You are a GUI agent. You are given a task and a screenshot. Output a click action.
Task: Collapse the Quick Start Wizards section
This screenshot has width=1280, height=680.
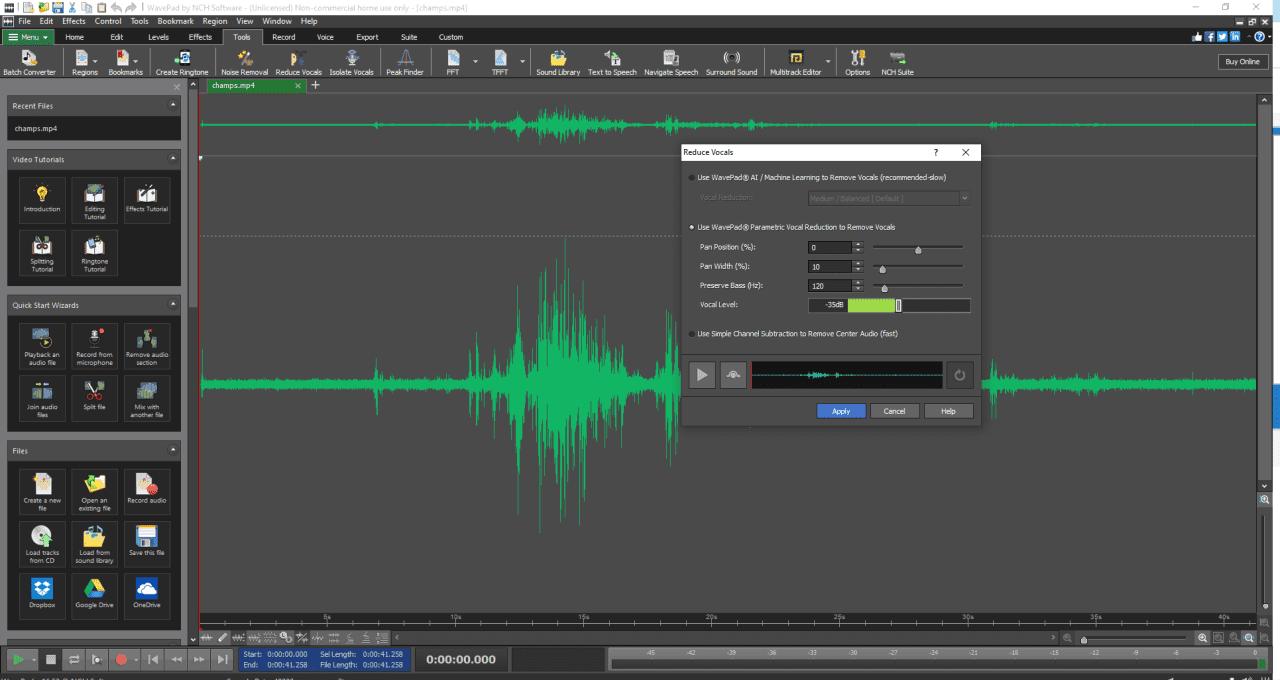[x=172, y=304]
